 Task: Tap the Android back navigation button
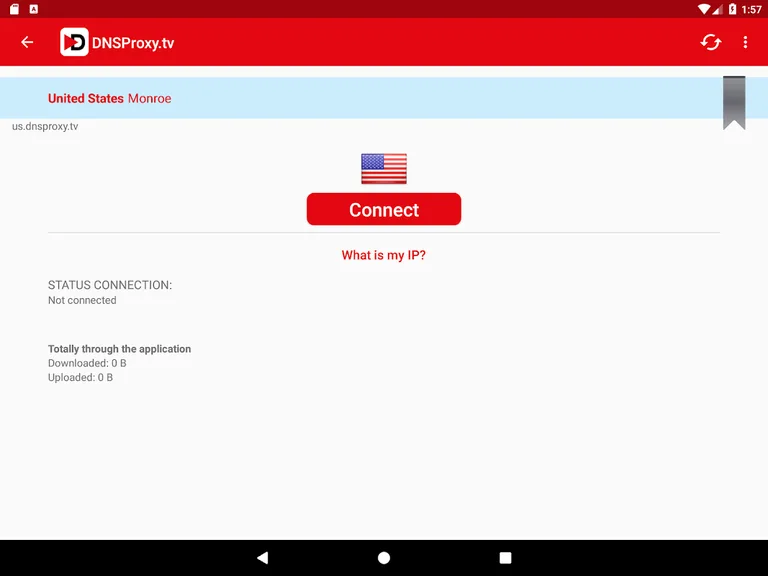(x=263, y=557)
